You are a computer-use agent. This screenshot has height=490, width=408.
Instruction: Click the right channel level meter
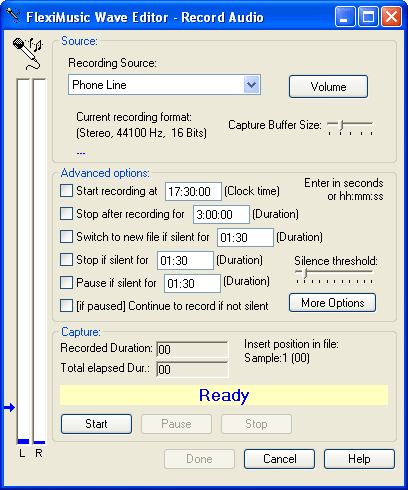39,262
